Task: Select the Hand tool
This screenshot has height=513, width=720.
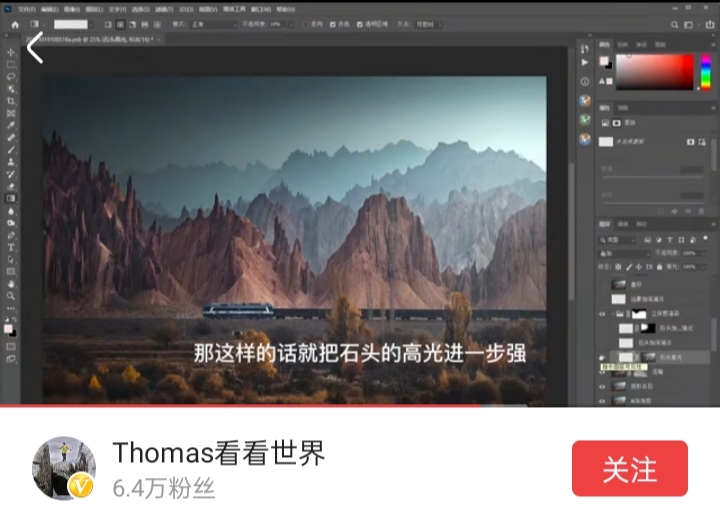Action: click(11, 284)
